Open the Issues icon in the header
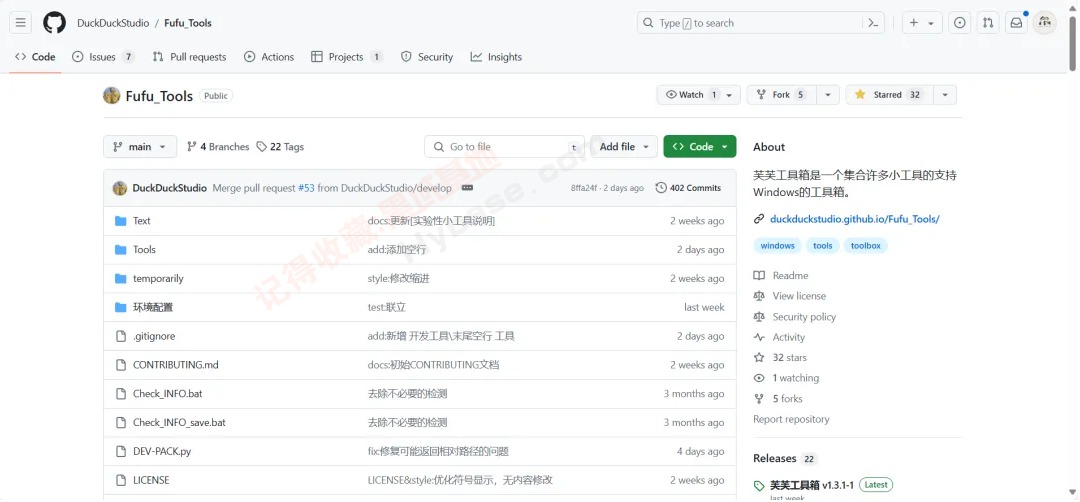 pos(959,23)
